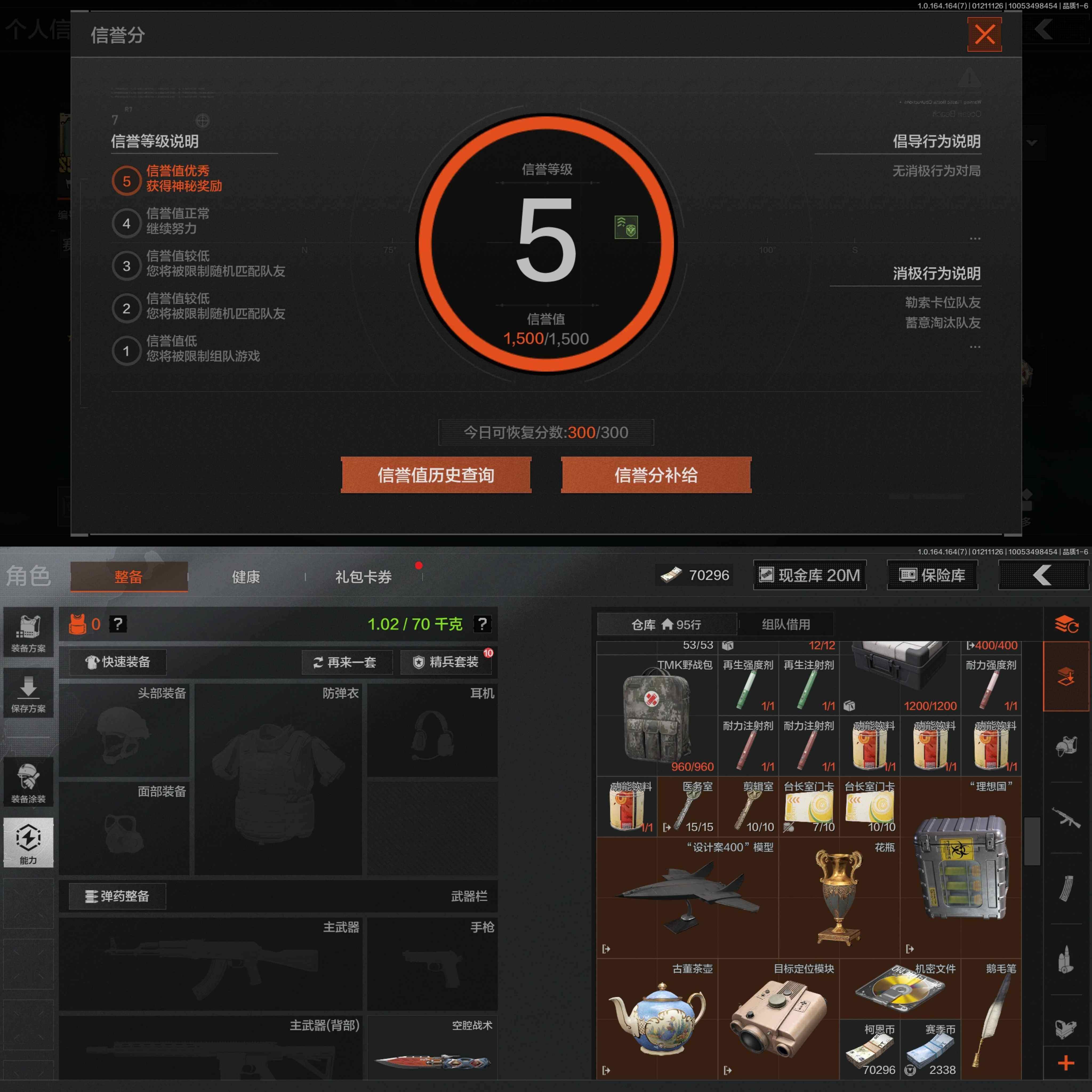Click the orange plus icon in sidebar
The height and width of the screenshot is (1092, 1092).
point(1066,1063)
